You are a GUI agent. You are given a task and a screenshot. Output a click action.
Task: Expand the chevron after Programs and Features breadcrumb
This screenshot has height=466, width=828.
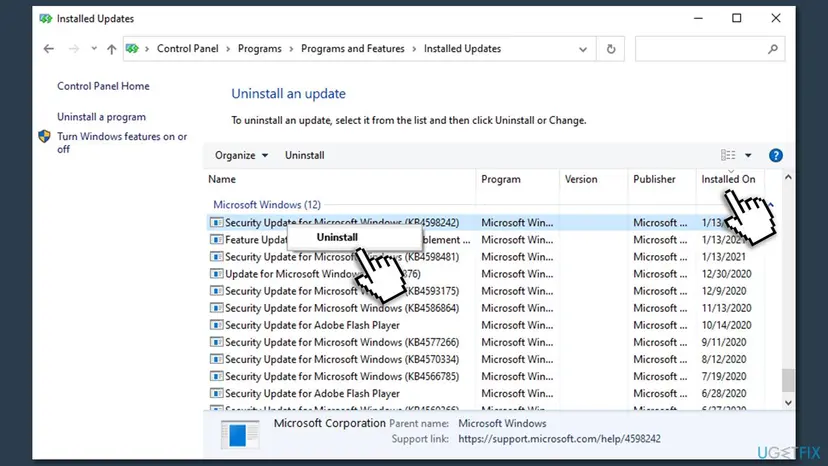coord(414,49)
